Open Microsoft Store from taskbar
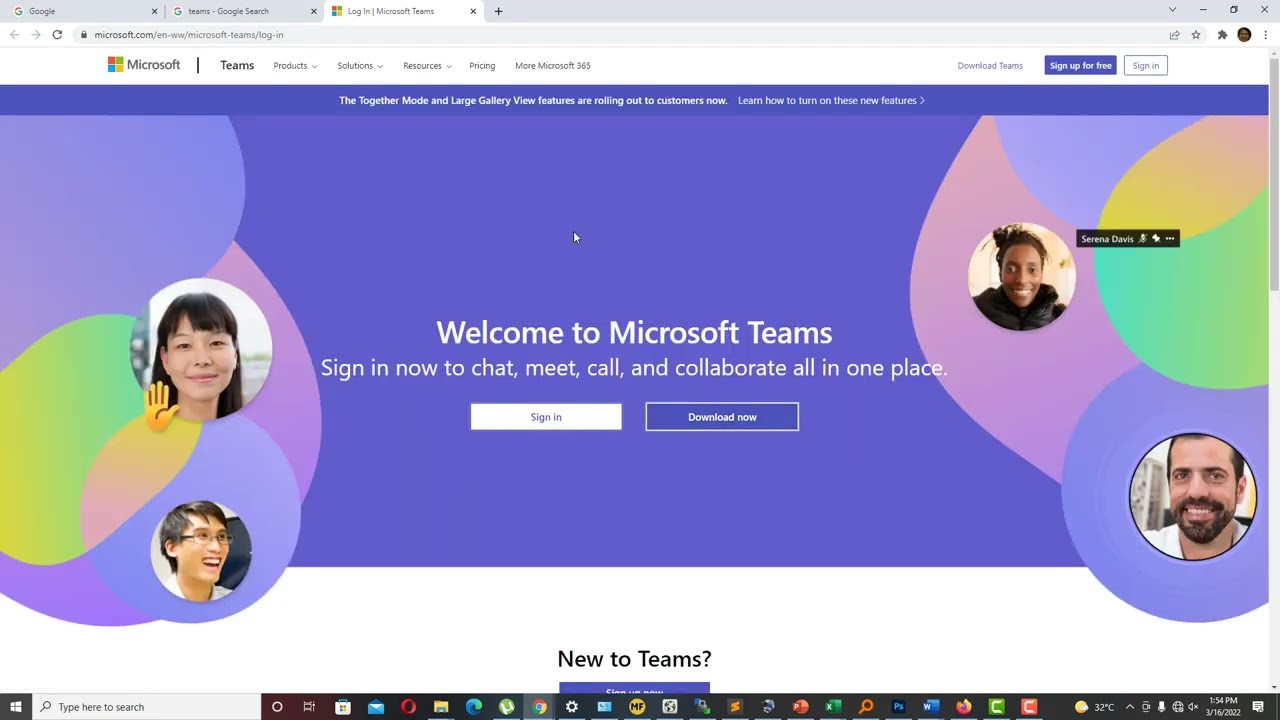The width and height of the screenshot is (1280, 720). pyautogui.click(x=343, y=707)
